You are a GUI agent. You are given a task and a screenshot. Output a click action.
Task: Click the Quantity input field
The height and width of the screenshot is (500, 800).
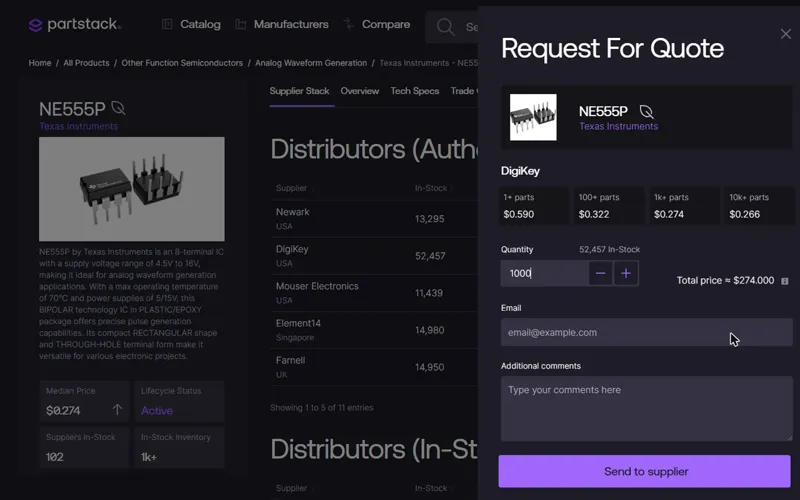point(544,273)
